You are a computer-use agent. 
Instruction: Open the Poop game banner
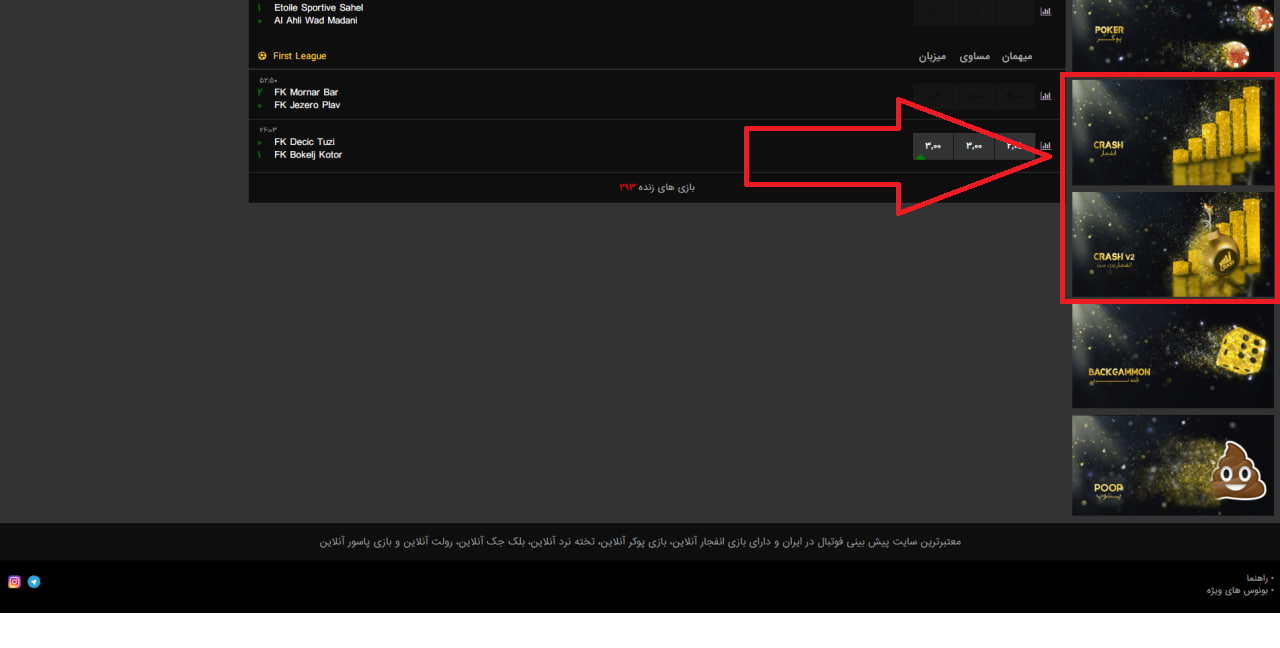tap(1173, 466)
